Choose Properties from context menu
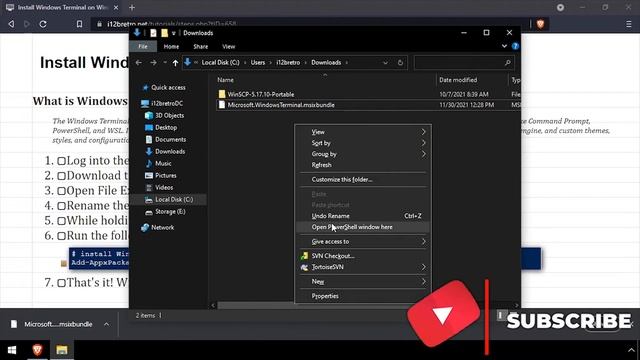 click(363, 296)
